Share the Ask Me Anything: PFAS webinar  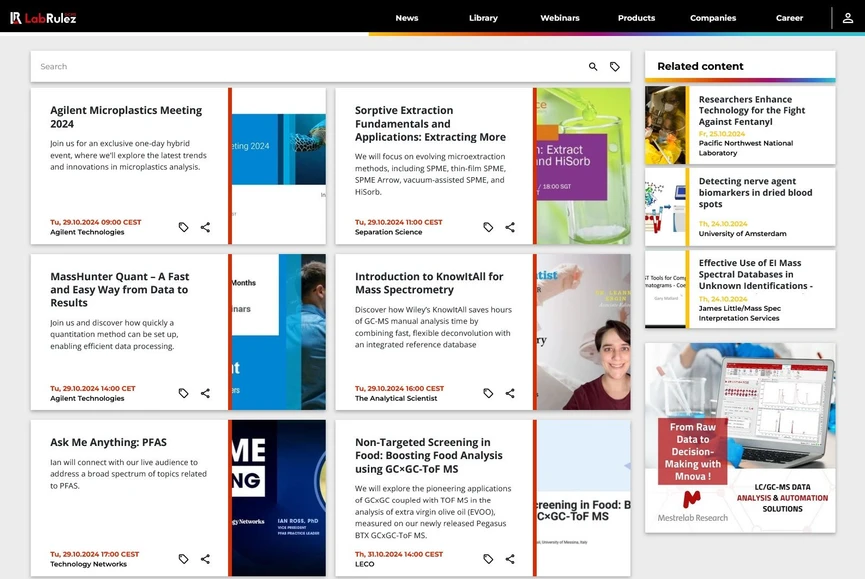coord(205,559)
